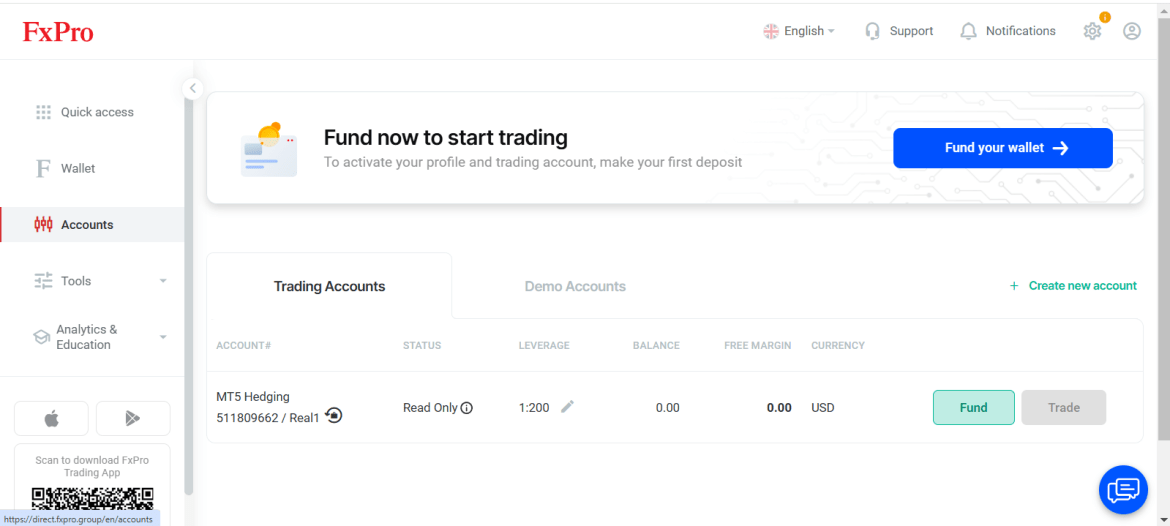Open the English language dropdown

799,31
